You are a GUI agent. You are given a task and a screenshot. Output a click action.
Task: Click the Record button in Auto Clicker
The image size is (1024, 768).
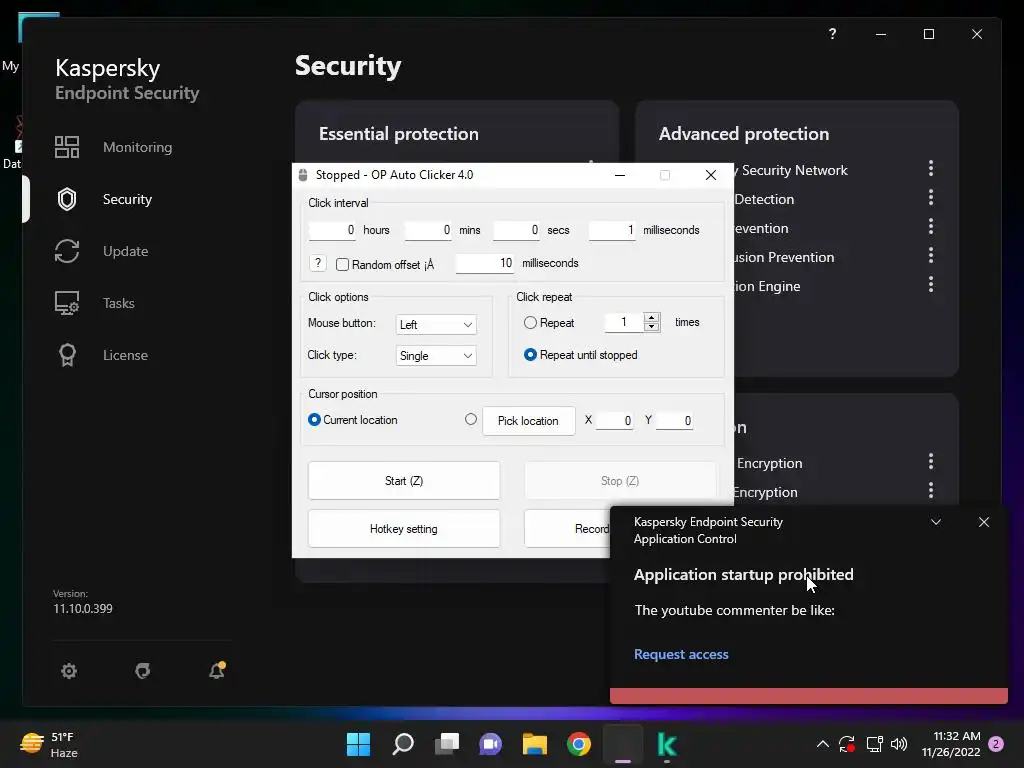[567, 529]
